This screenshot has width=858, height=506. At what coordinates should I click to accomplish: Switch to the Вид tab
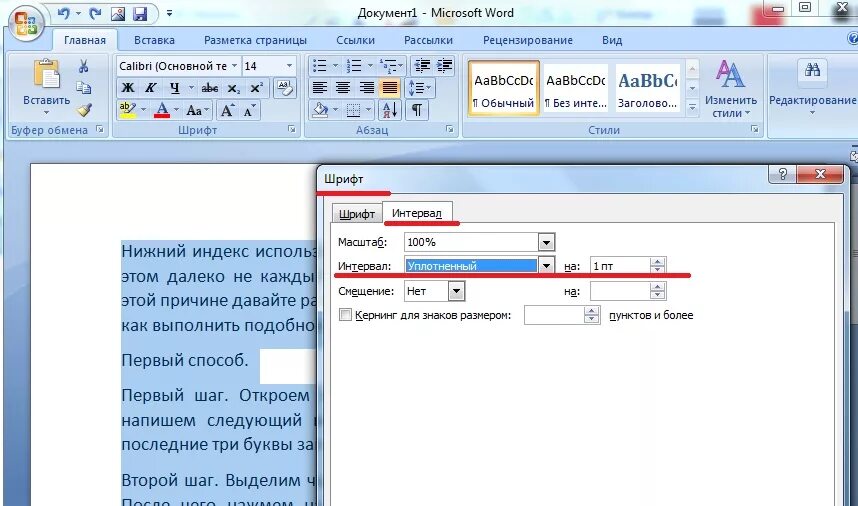(x=612, y=40)
